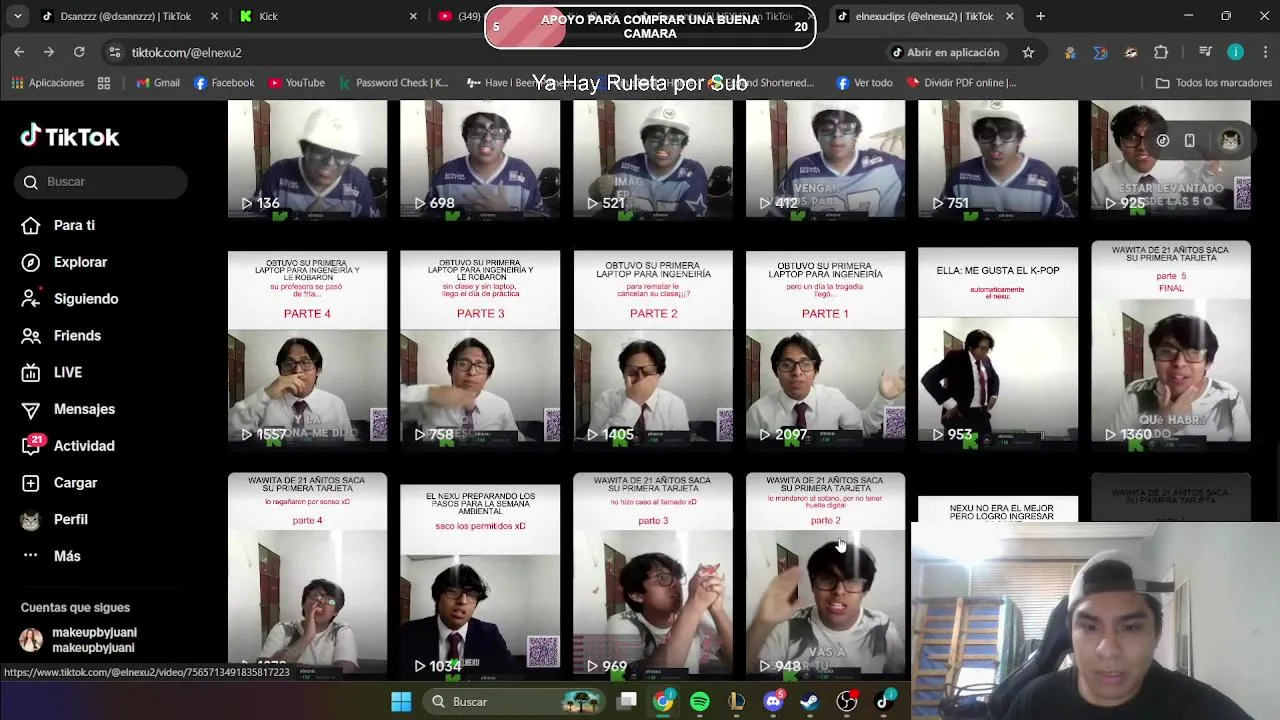
Task: Open the YouTube bookmark
Action: 296,83
